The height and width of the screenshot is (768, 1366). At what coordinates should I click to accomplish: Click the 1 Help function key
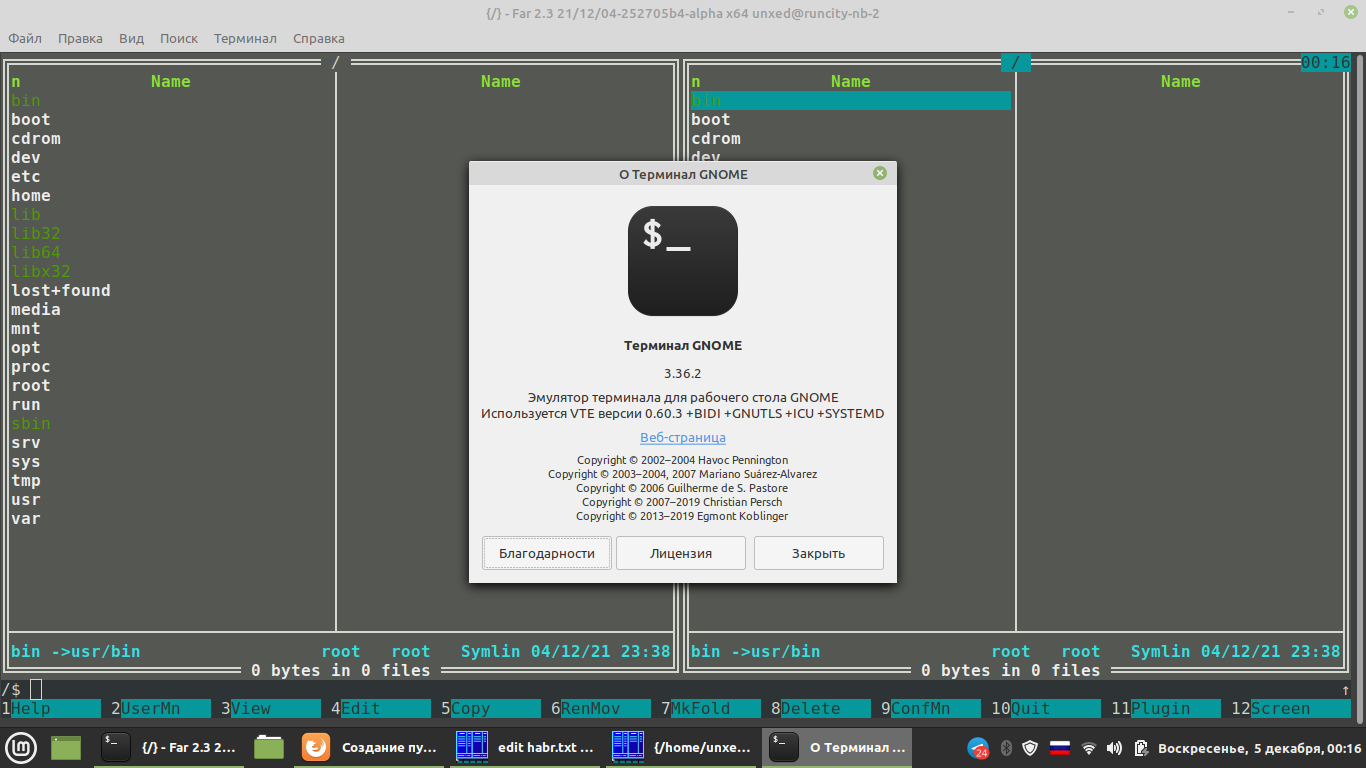[x=51, y=708]
